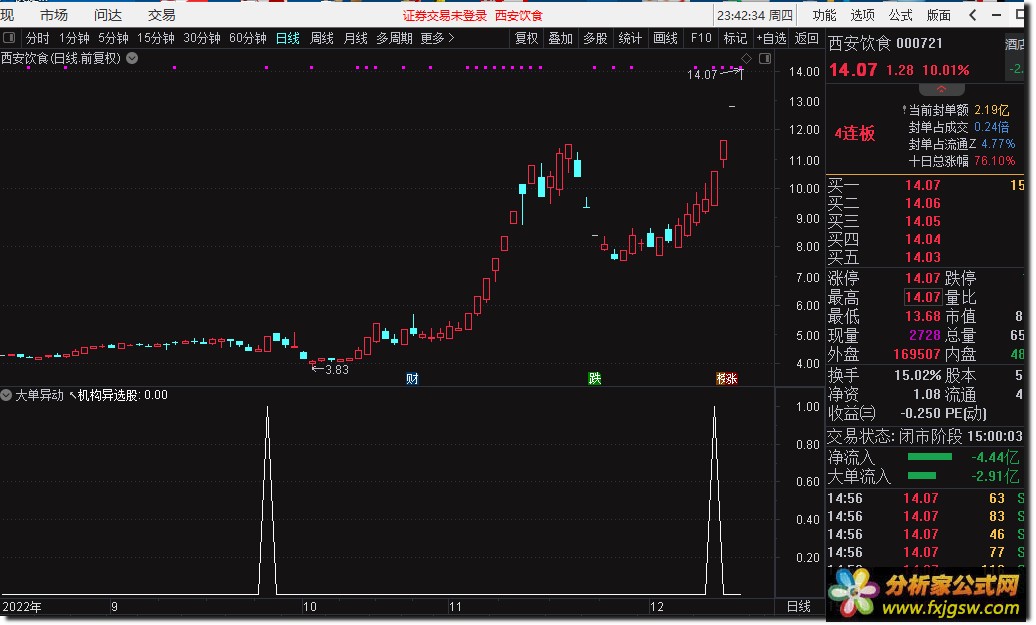Click the 当前封单额 2.19亿 value
1036x625 pixels.
[992, 110]
